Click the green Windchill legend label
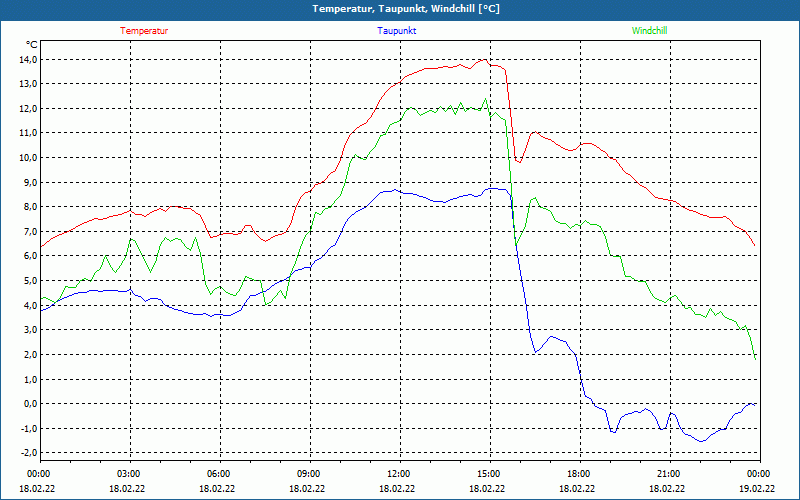The width and height of the screenshot is (800, 500). [x=649, y=31]
